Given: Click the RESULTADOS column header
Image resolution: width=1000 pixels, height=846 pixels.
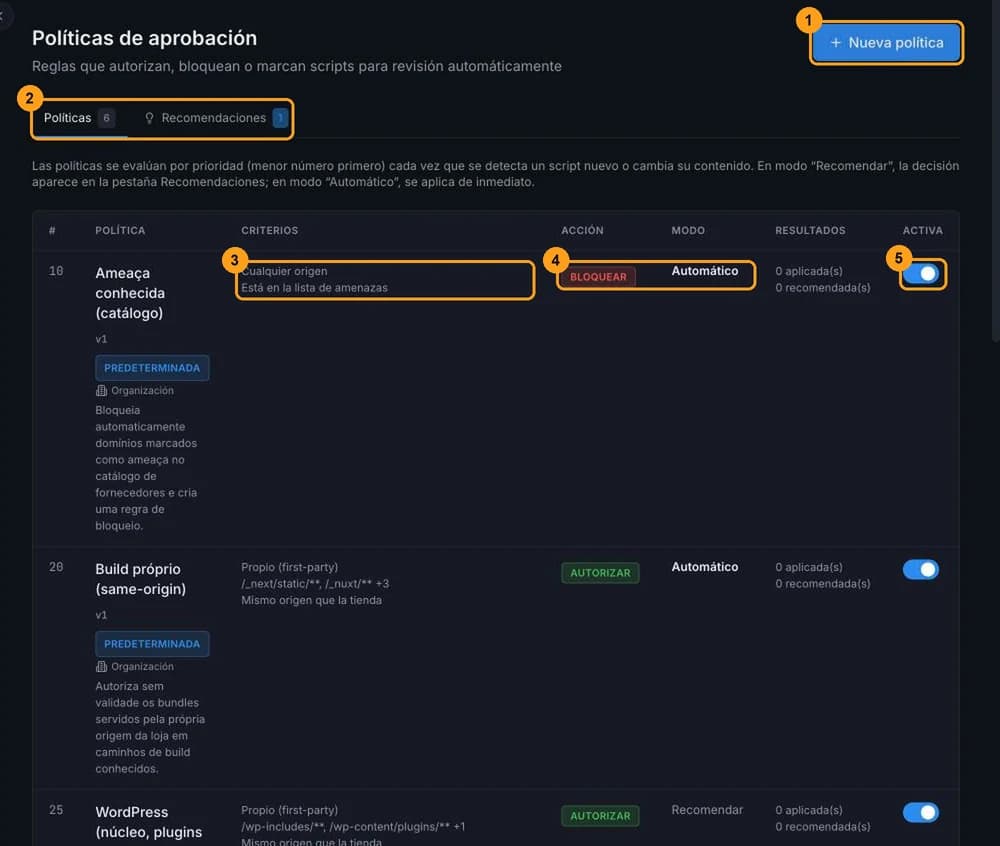Looking at the screenshot, I should 810,230.
